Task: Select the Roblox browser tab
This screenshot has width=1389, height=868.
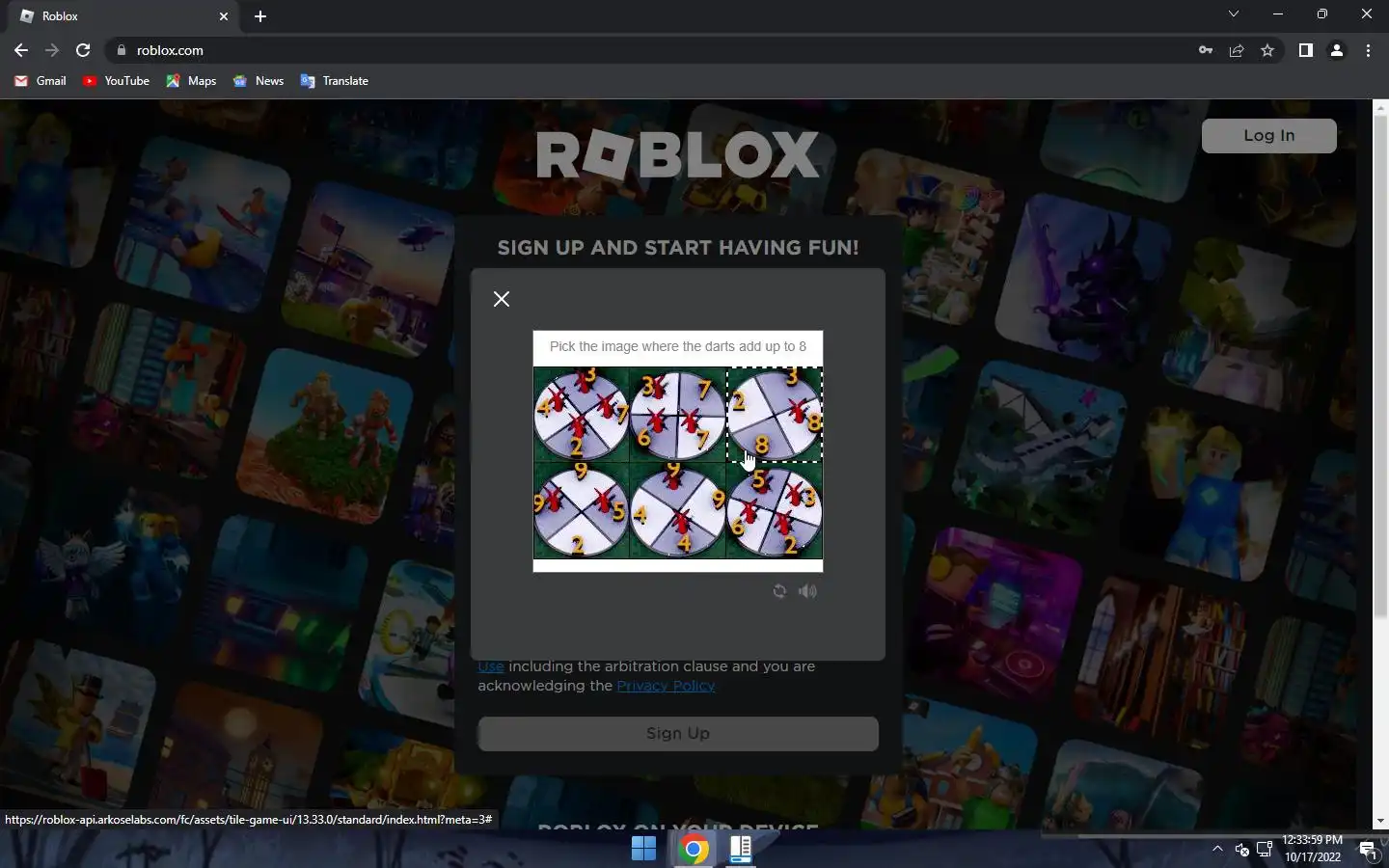Action: click(x=123, y=16)
